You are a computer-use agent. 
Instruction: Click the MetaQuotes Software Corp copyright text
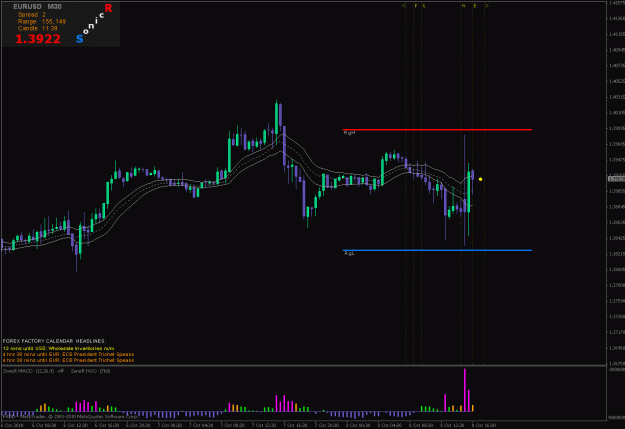pos(73,417)
